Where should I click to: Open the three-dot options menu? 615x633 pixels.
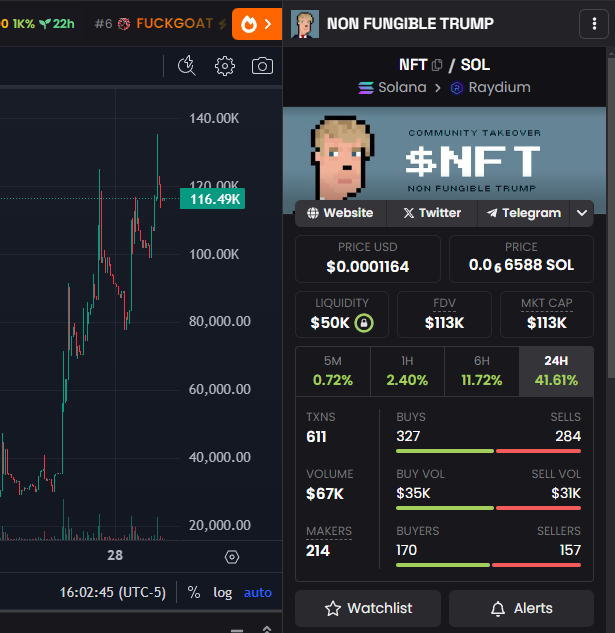click(594, 24)
